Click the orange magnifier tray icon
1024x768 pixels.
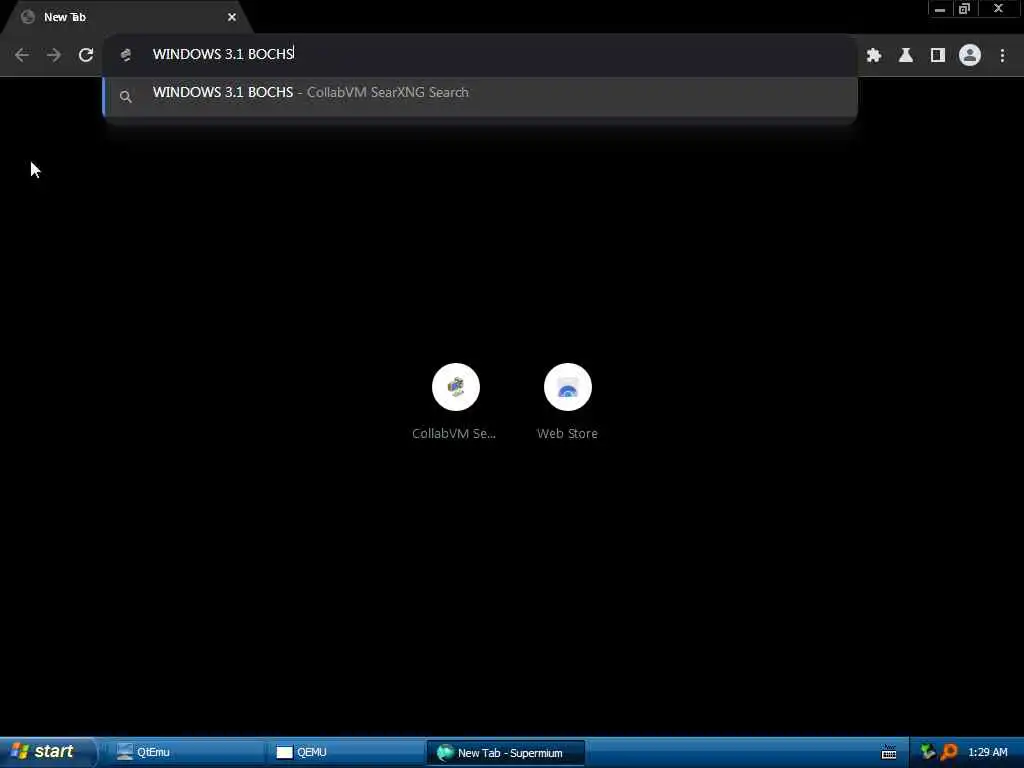coord(950,752)
